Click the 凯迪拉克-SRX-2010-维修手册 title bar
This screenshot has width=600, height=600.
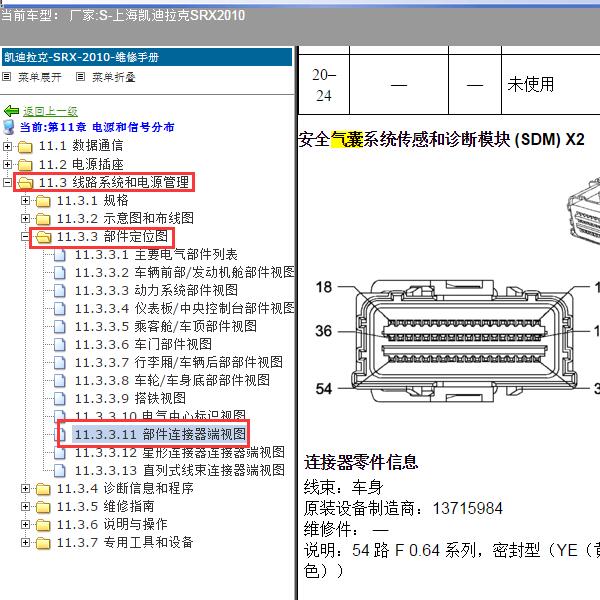coord(147,57)
